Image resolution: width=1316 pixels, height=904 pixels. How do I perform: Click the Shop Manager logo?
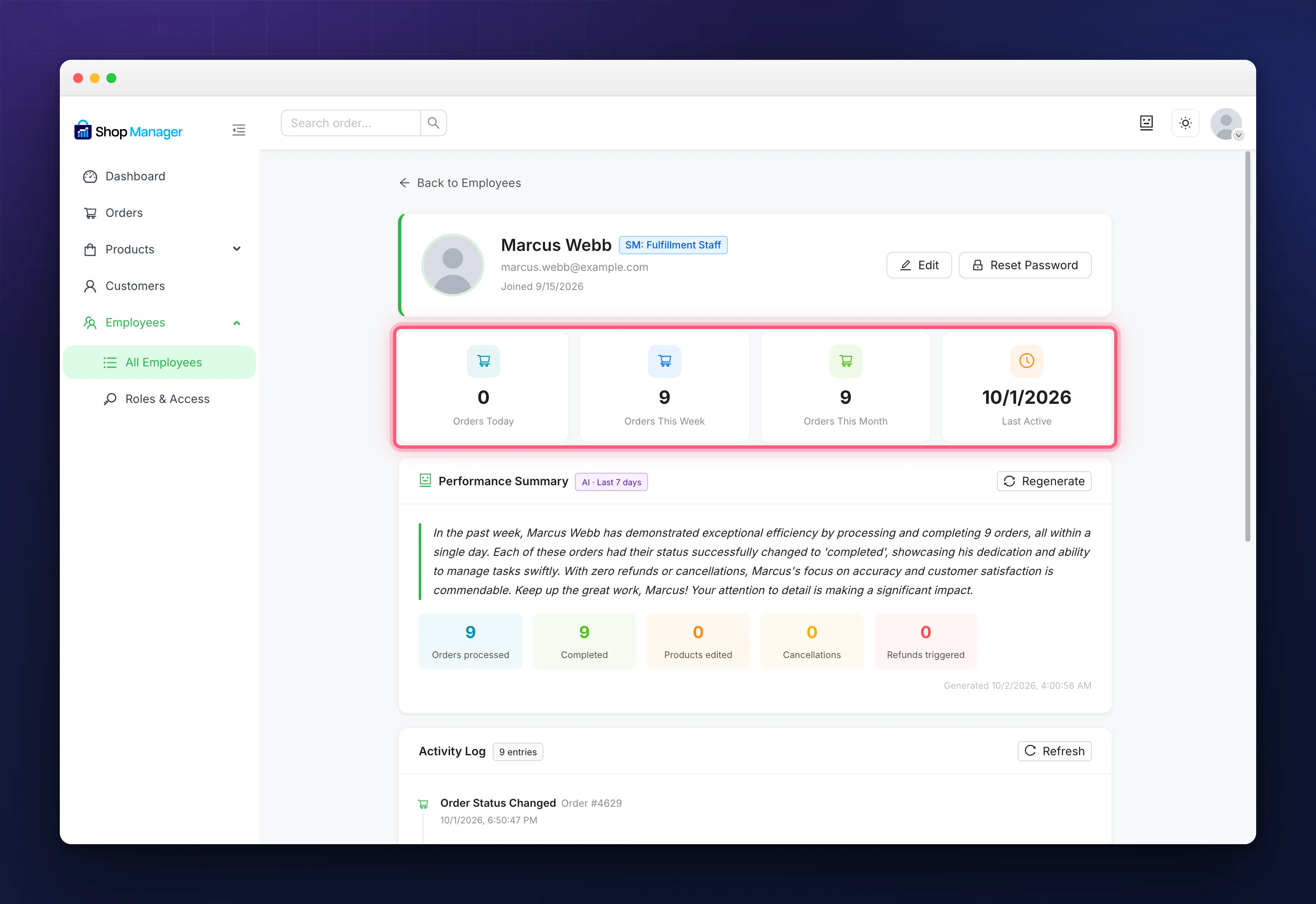click(128, 131)
